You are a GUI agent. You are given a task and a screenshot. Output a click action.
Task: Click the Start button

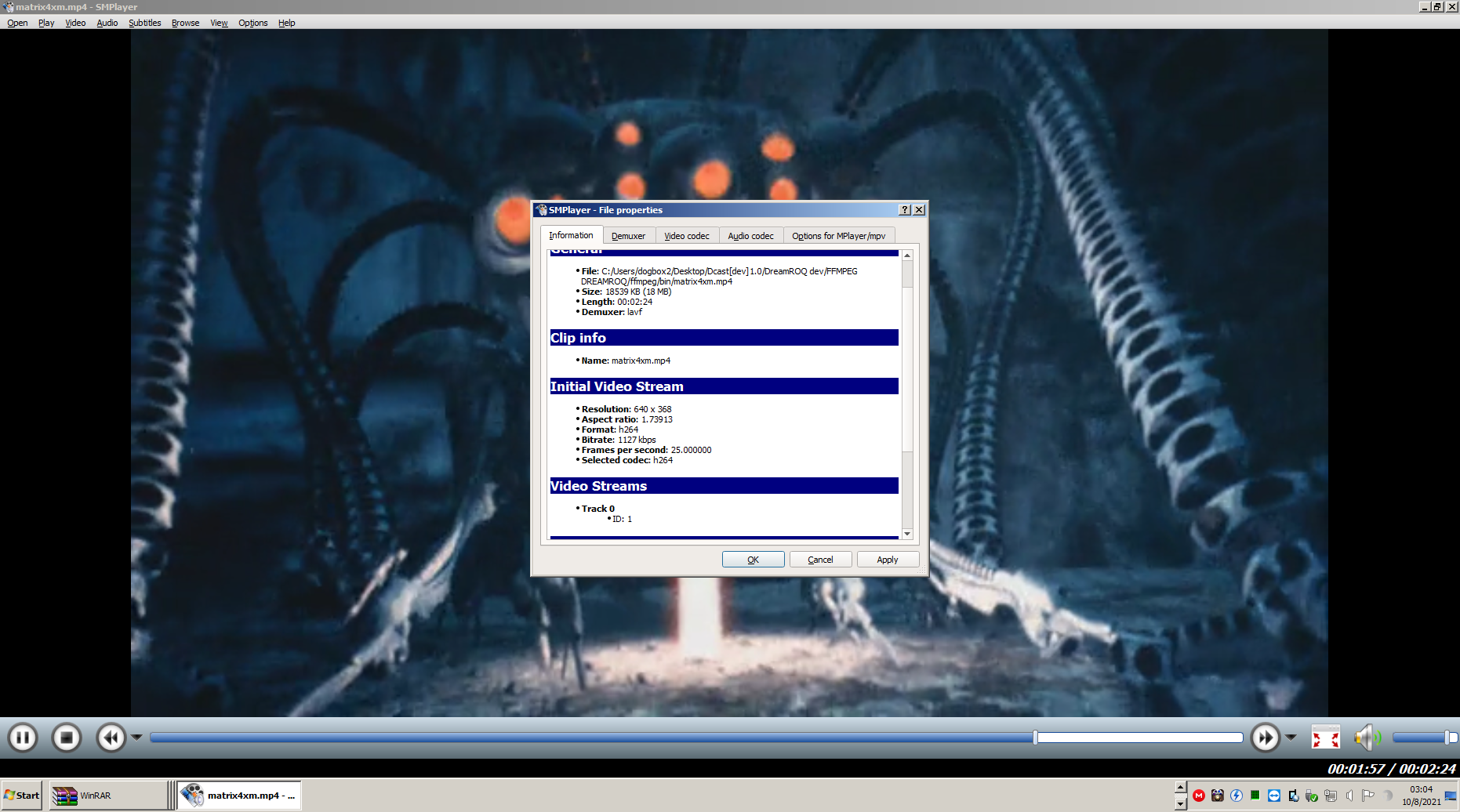coord(22,796)
